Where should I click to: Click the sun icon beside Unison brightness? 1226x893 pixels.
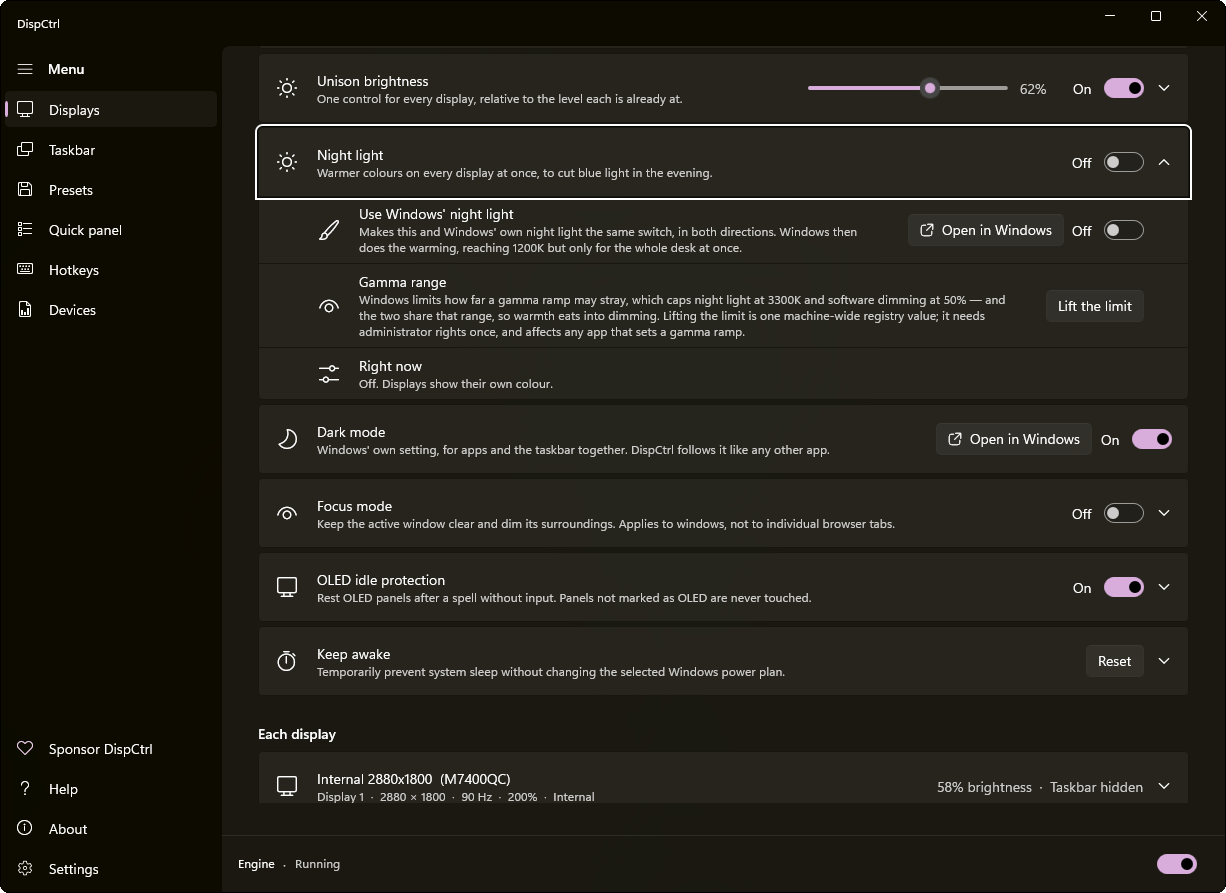pyautogui.click(x=287, y=88)
